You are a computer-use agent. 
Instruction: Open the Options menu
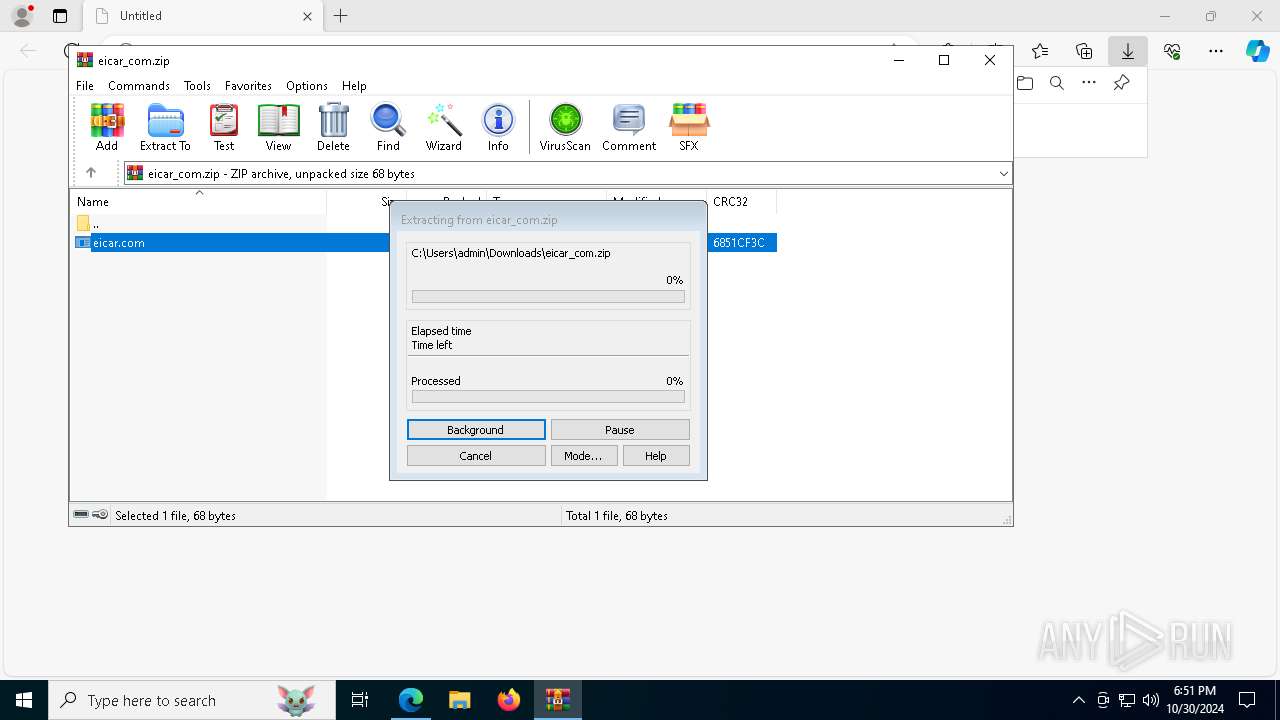click(307, 86)
